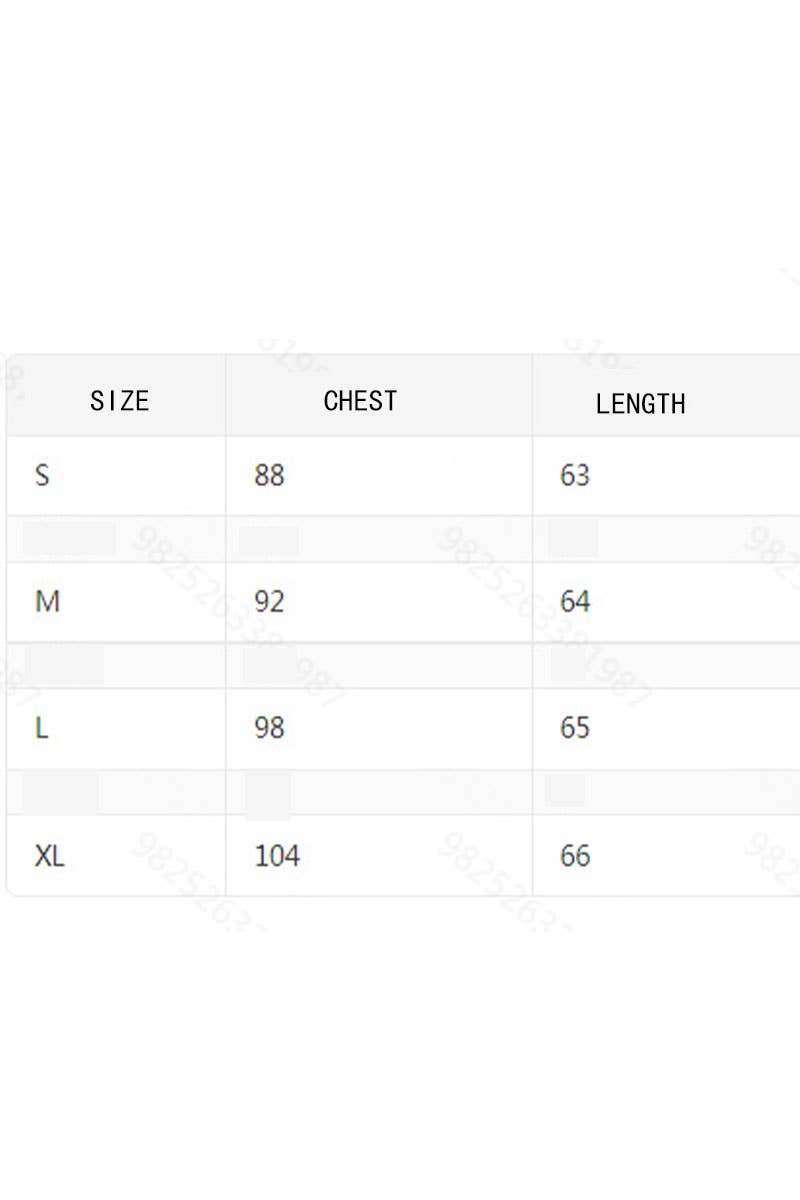Click the blurred cell directly below 63

tap(573, 538)
